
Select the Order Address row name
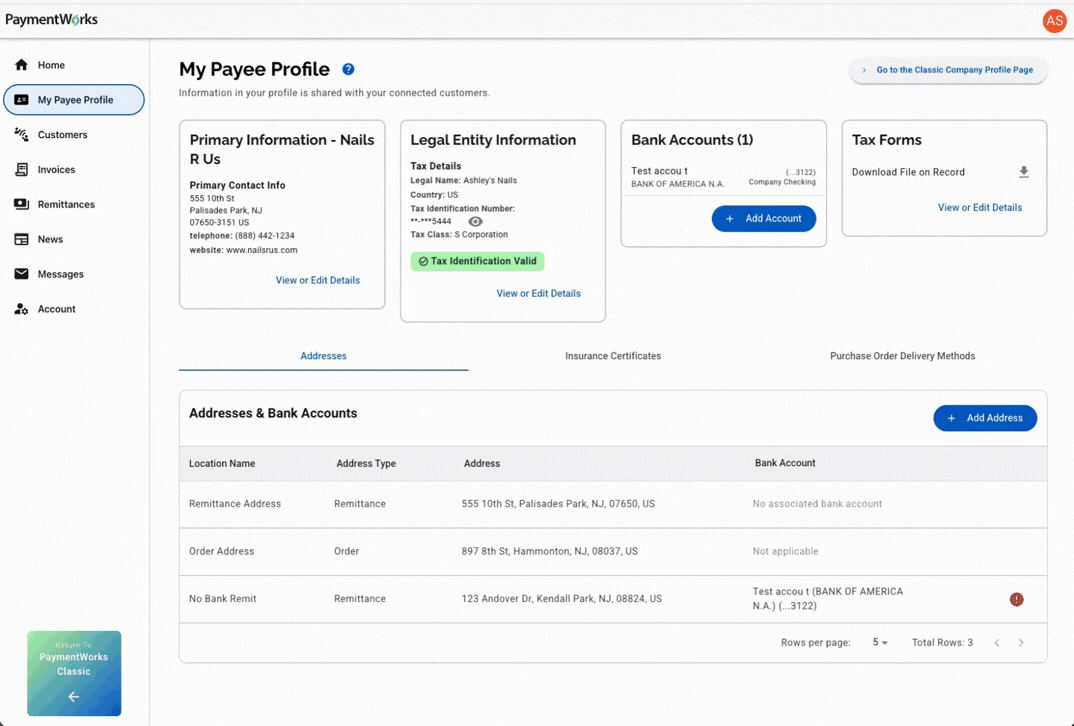point(221,551)
